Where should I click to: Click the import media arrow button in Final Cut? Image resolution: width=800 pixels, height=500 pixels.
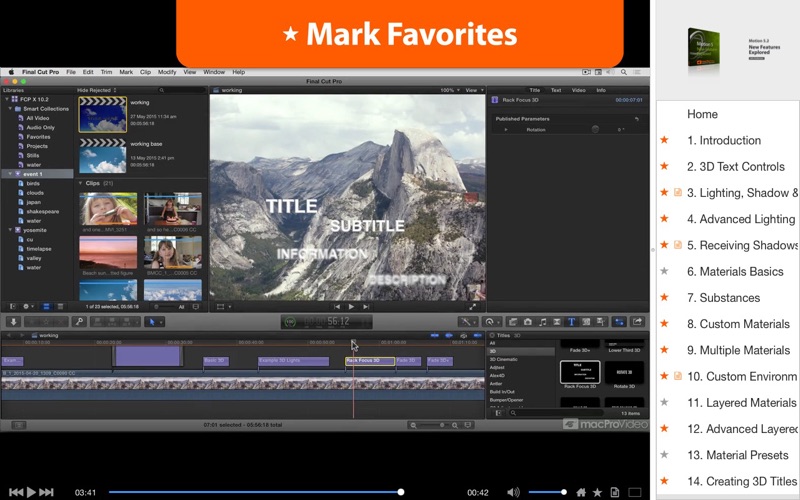14,321
